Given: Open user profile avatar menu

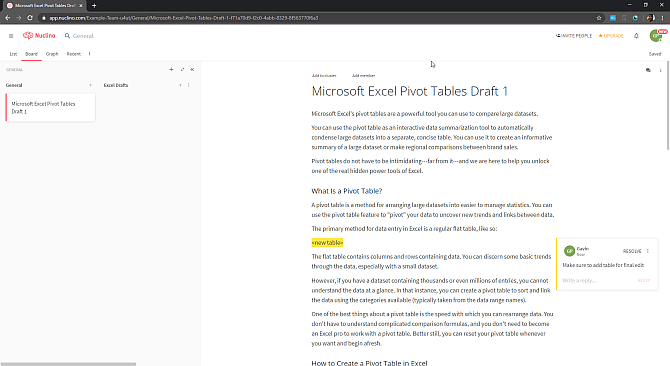Looking at the screenshot, I should (x=655, y=36).
